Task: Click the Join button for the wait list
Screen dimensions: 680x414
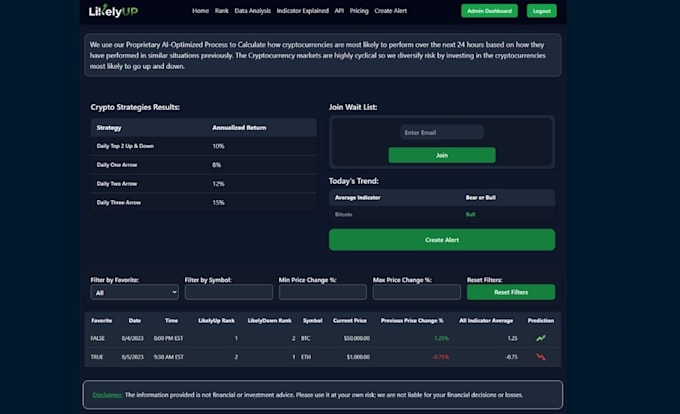Action: point(442,155)
